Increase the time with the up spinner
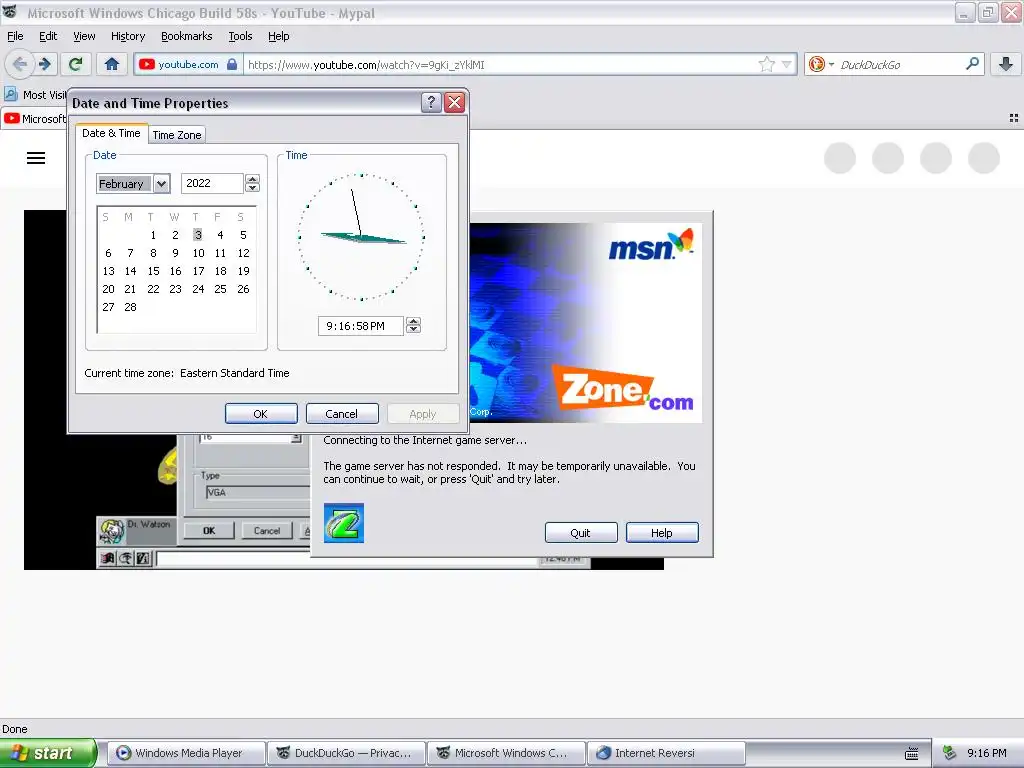This screenshot has height=768, width=1024. 413,321
